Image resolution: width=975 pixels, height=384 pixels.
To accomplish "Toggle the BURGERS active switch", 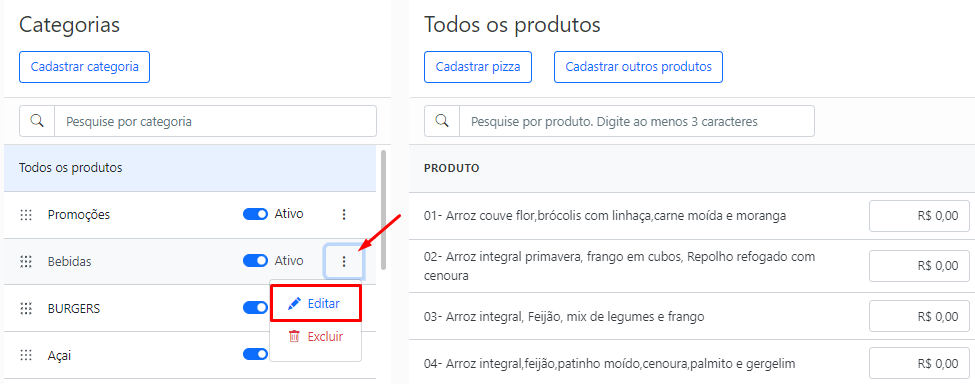I will click(x=255, y=308).
